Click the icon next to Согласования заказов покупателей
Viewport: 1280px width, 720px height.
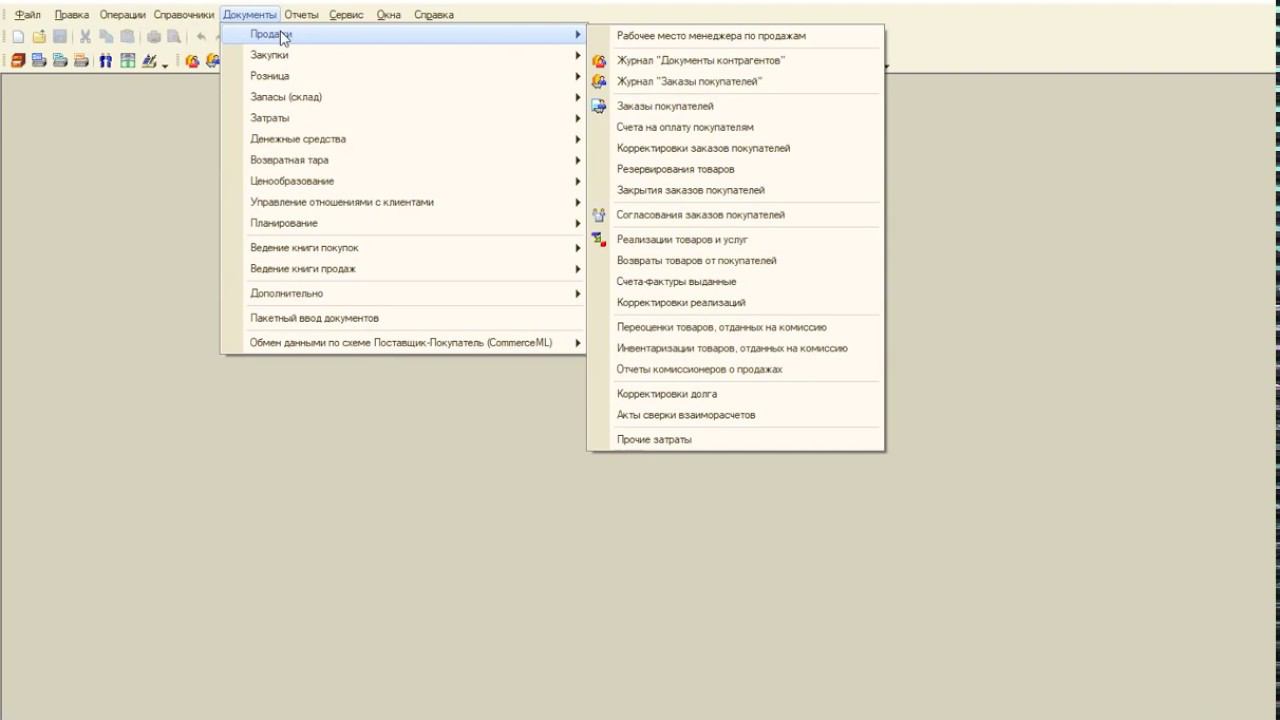click(599, 215)
